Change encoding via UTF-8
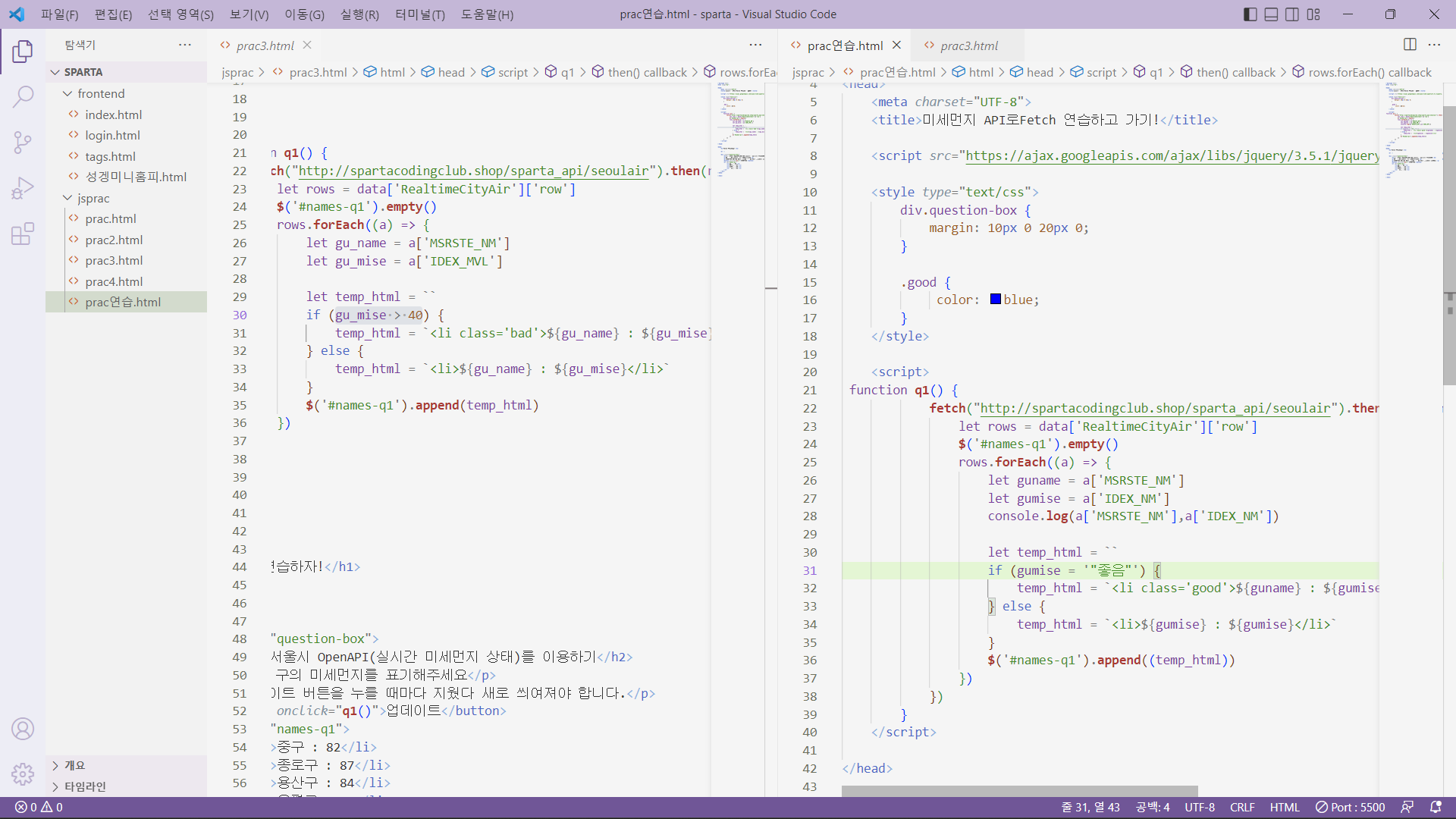 (1200, 808)
